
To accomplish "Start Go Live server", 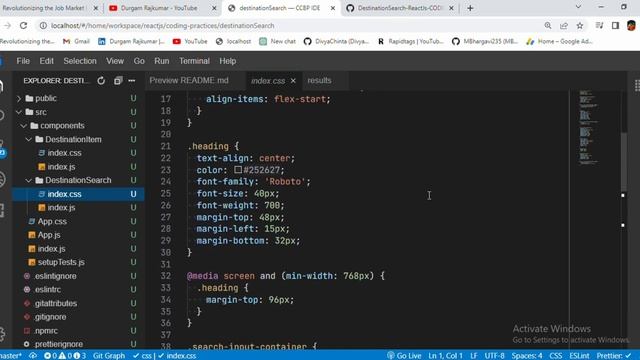I will tap(404, 356).
